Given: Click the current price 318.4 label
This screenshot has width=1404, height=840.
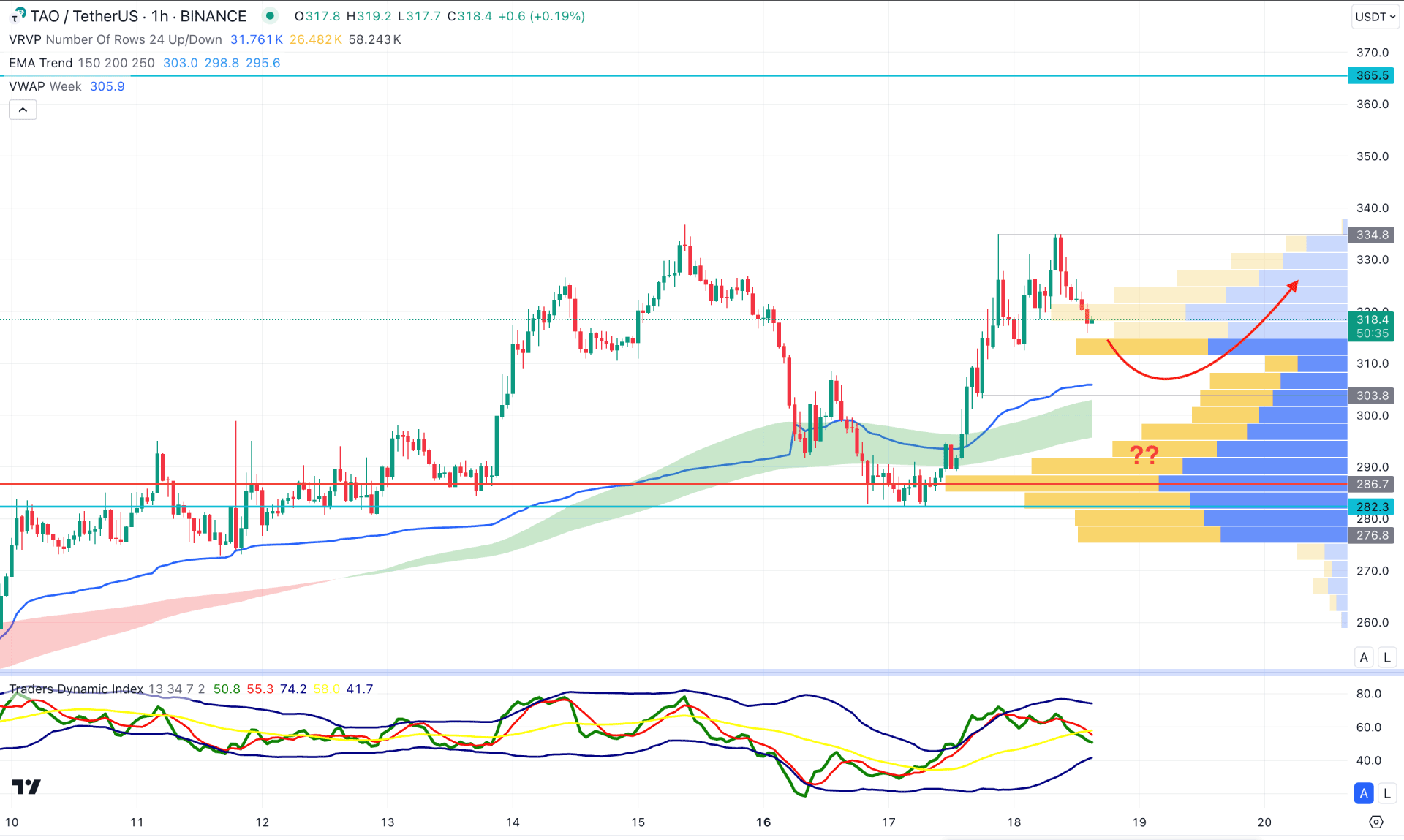Looking at the screenshot, I should click(1372, 319).
